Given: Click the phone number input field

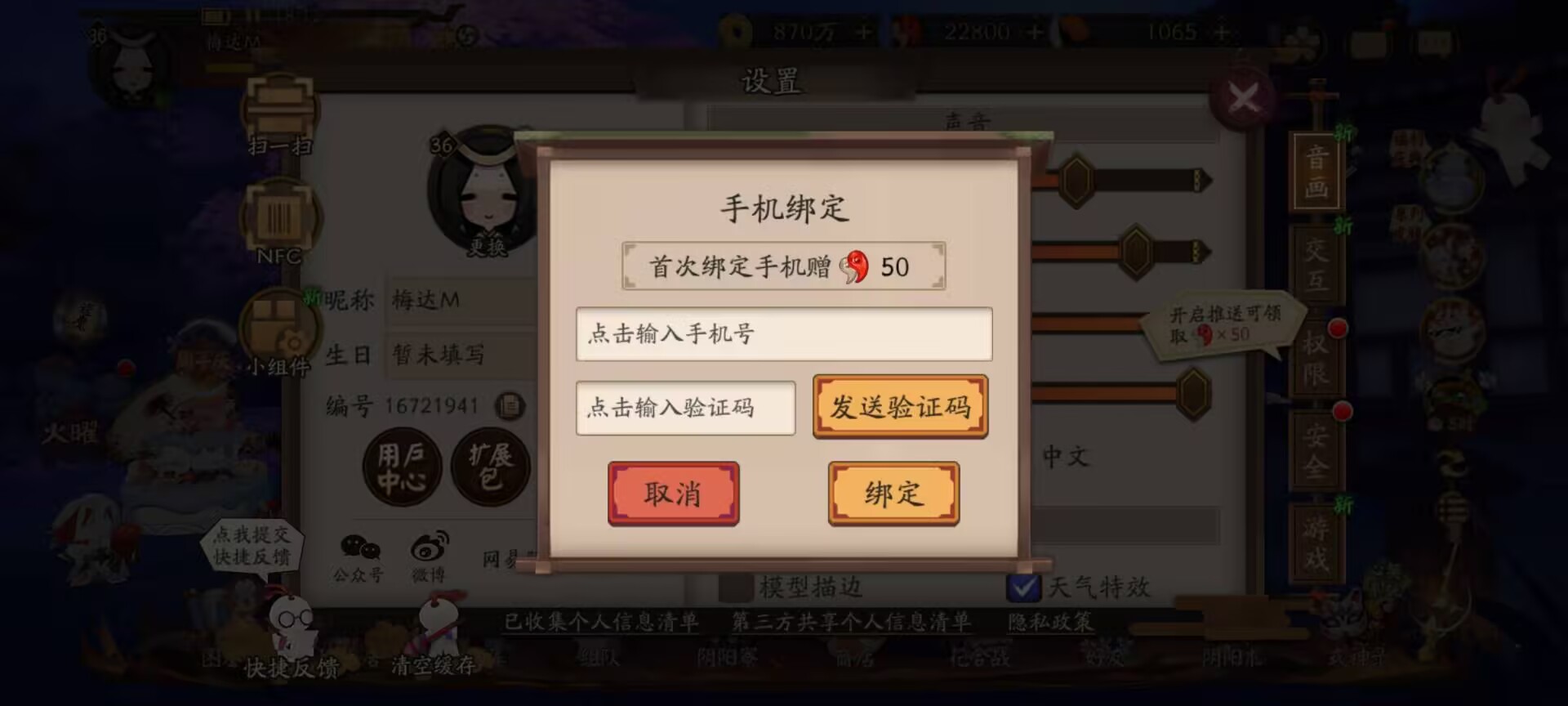Looking at the screenshot, I should [784, 333].
